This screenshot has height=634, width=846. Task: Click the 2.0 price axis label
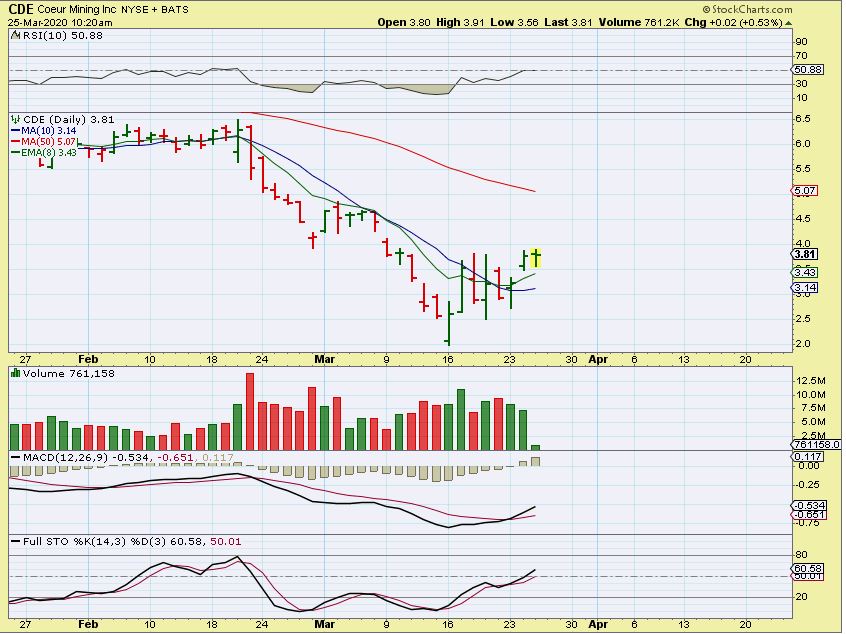pos(802,344)
